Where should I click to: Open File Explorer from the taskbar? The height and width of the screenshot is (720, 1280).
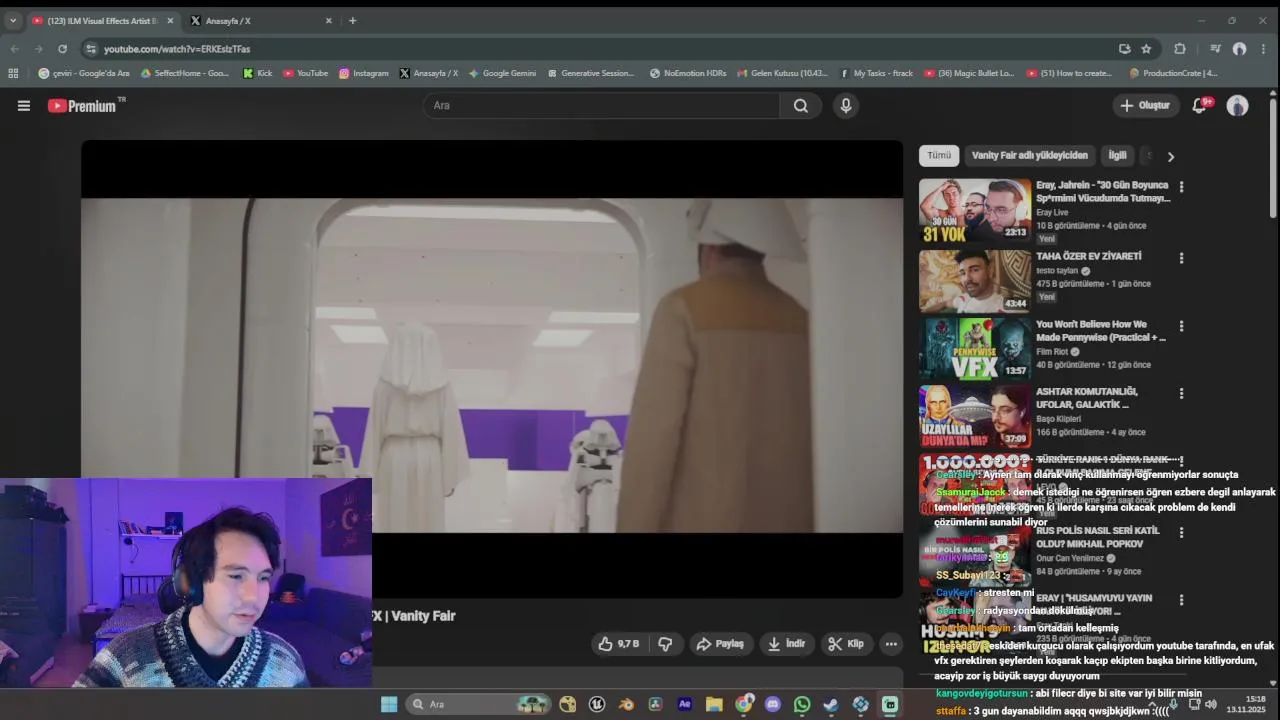point(714,704)
